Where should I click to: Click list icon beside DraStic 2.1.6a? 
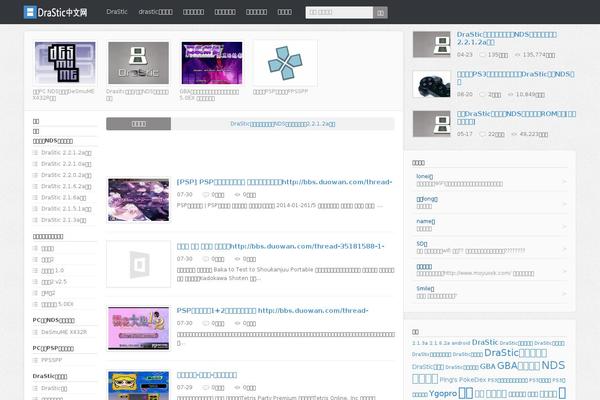click(35, 198)
